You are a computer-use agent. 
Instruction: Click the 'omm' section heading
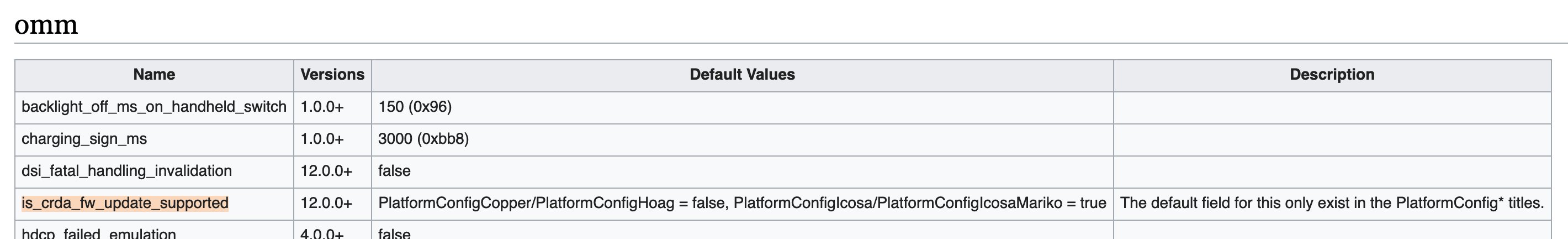[46, 25]
